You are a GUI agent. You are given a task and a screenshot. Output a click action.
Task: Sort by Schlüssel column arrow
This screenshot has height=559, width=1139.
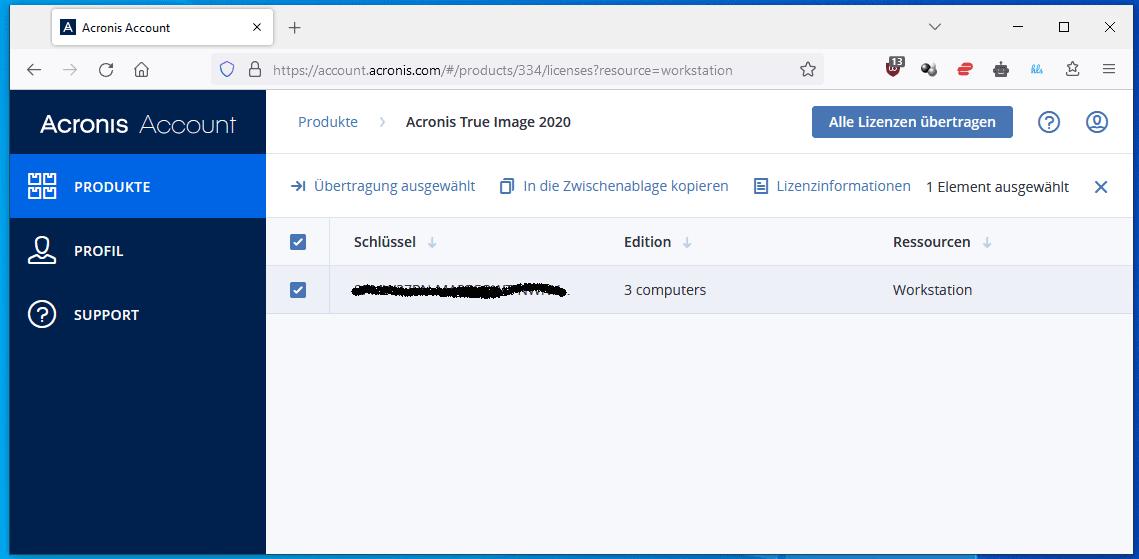pyautogui.click(x=432, y=243)
